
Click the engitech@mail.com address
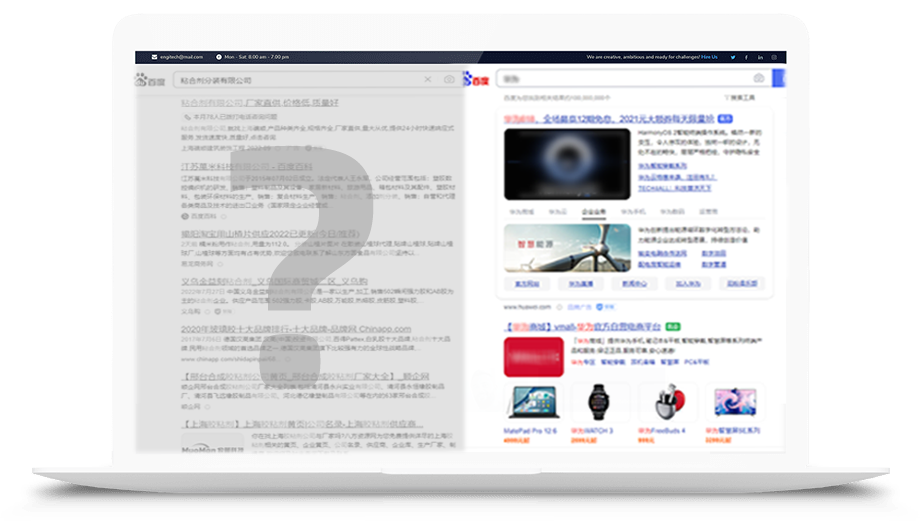(x=181, y=57)
